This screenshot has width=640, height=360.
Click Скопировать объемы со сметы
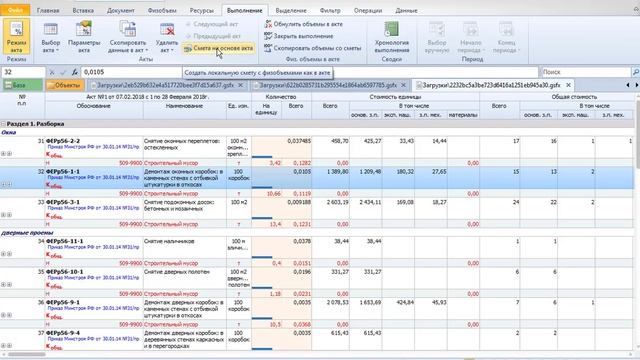tap(313, 48)
